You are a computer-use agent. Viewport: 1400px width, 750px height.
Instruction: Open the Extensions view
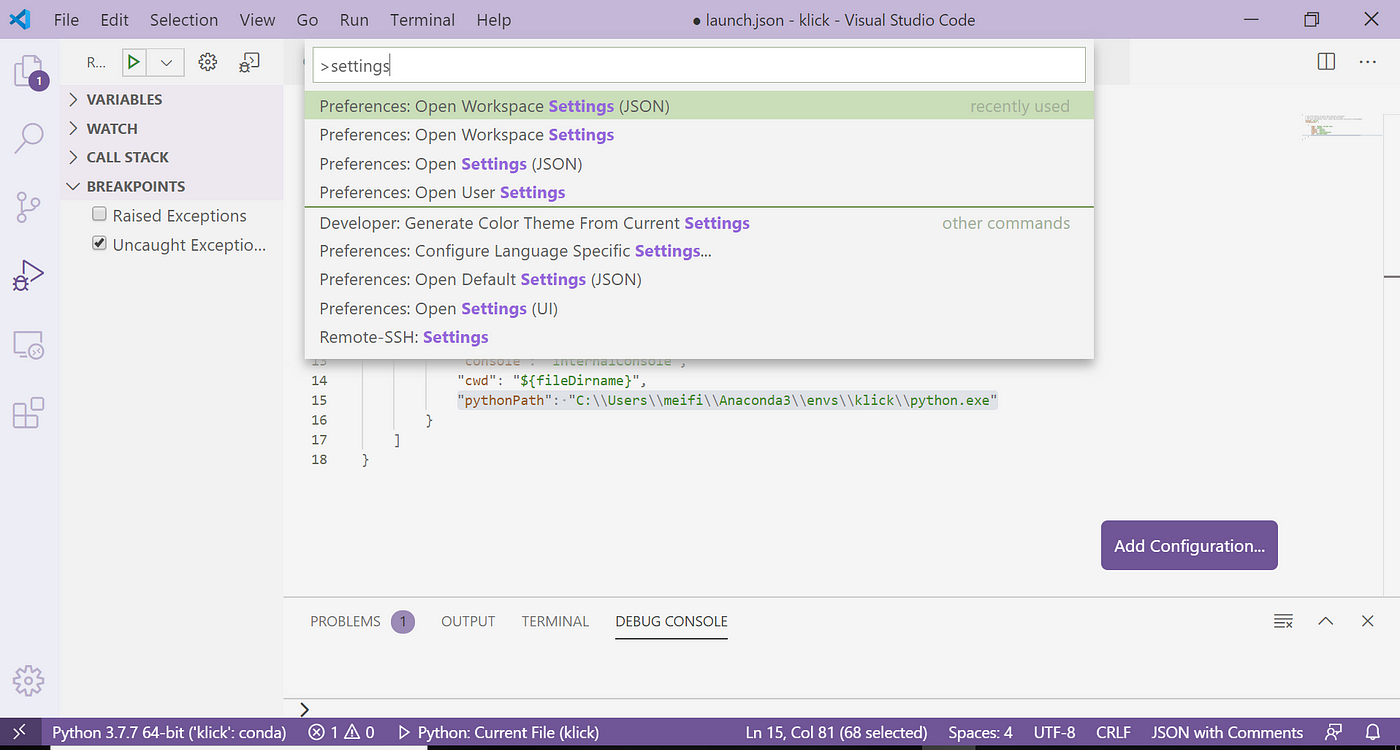(x=28, y=412)
